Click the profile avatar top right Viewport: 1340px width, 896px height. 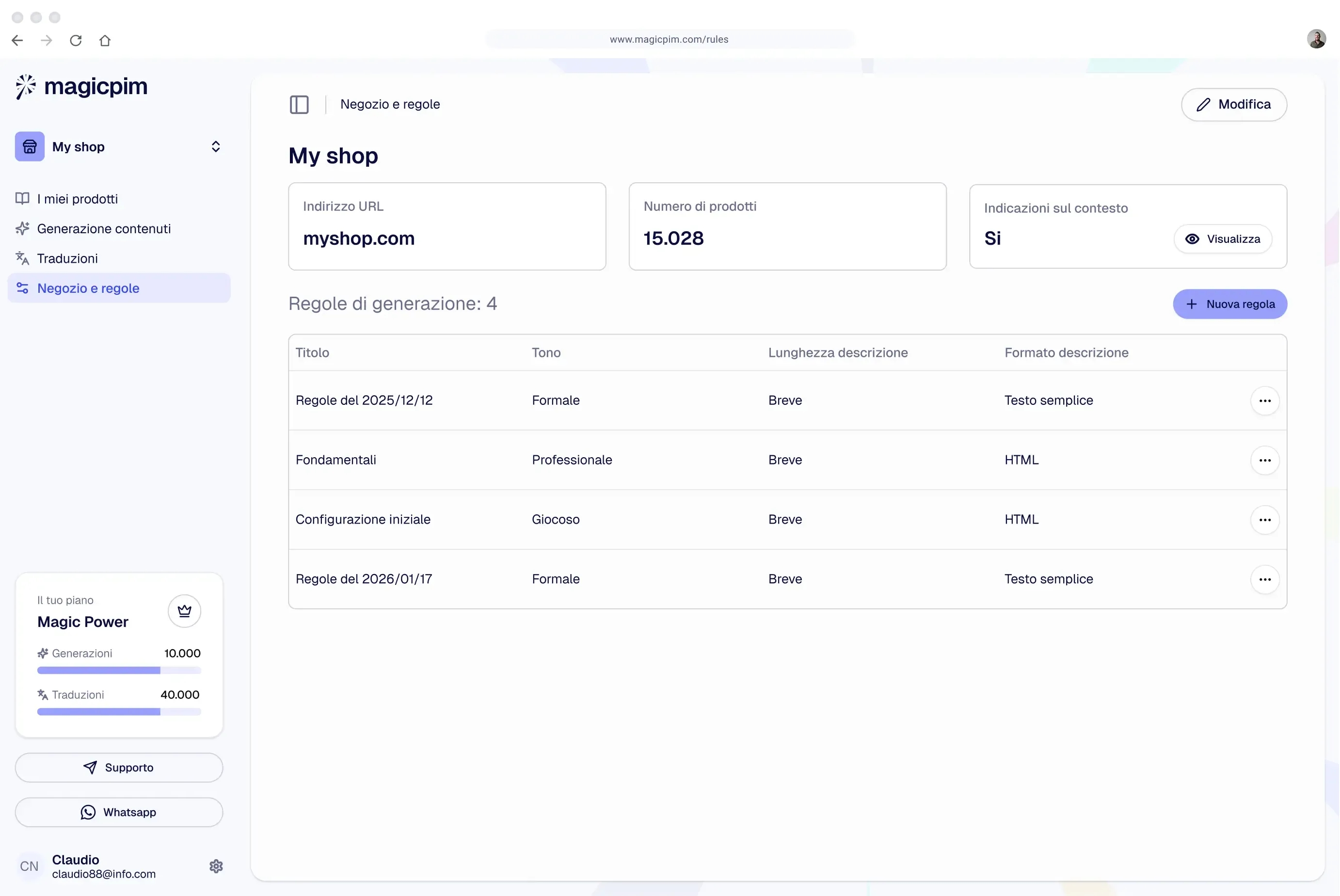[1316, 39]
